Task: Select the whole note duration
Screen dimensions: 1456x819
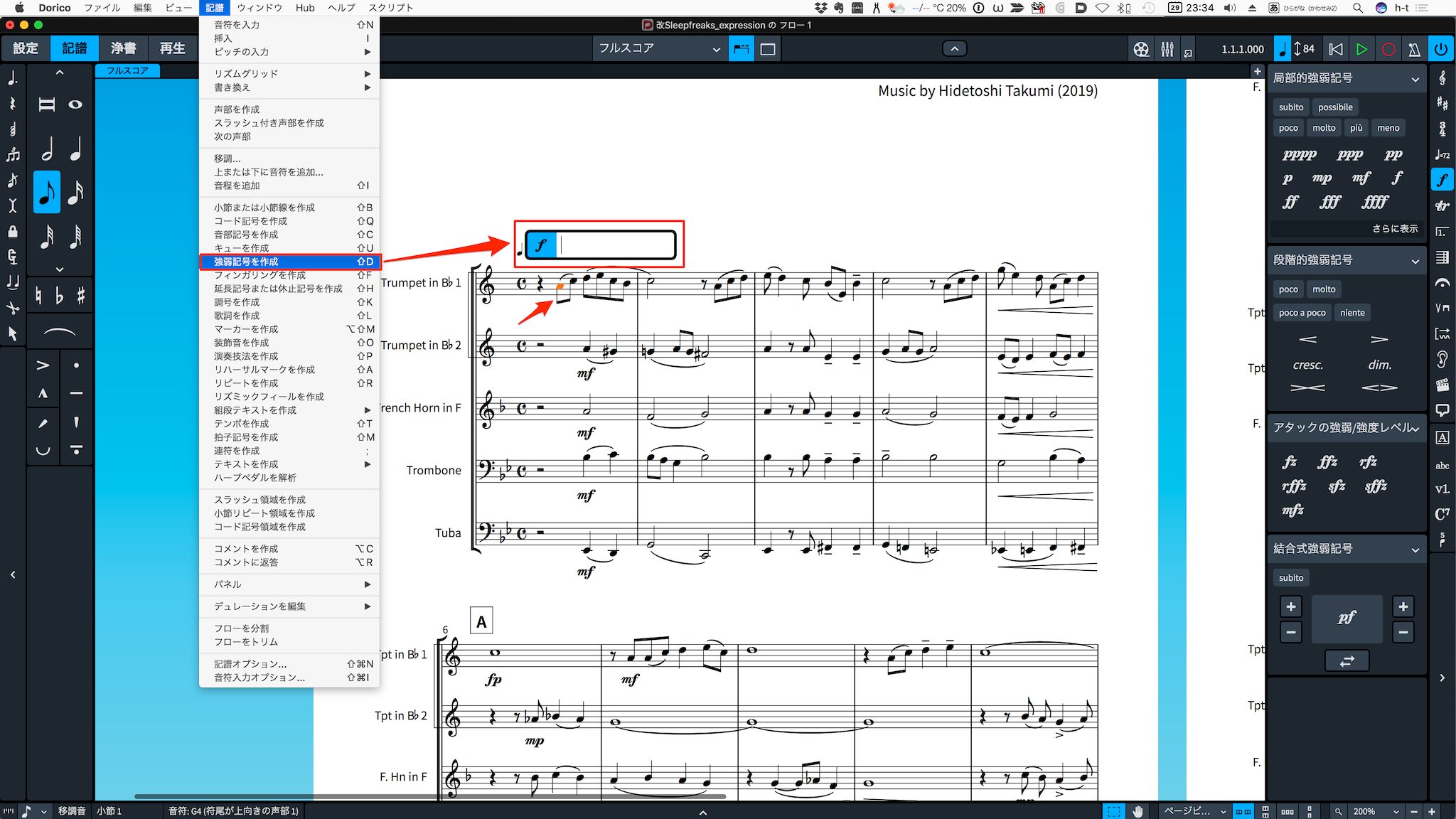Action: [x=76, y=105]
